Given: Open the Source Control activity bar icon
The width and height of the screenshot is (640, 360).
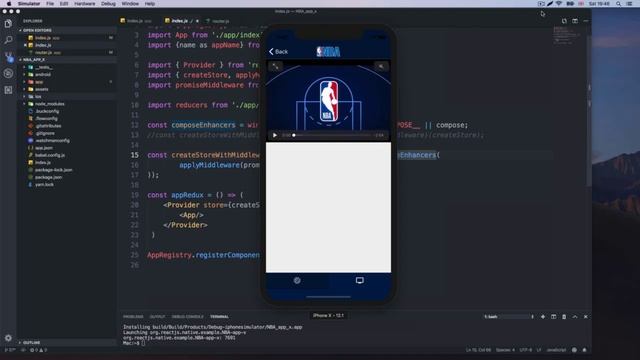Looking at the screenshot, I should (9, 57).
